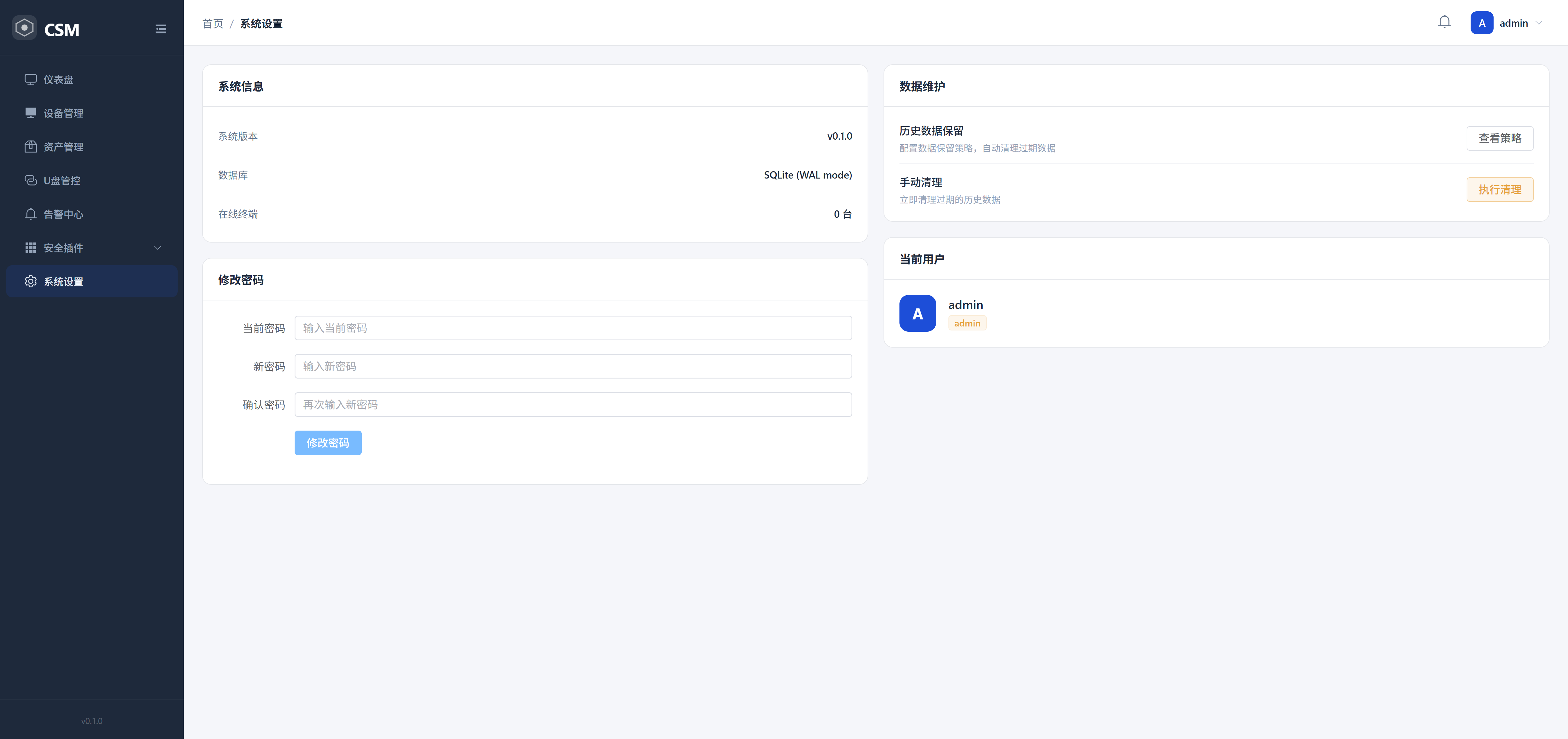The image size is (1568, 739).
Task: Click the dashboard monitor icon in sidebar
Action: tap(30, 79)
